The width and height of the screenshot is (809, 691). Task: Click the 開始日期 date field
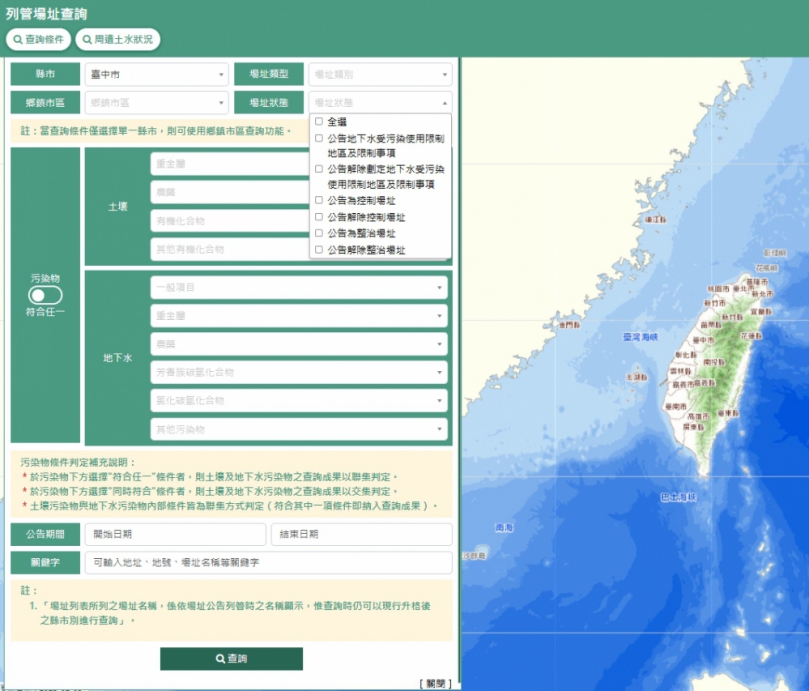[174, 534]
